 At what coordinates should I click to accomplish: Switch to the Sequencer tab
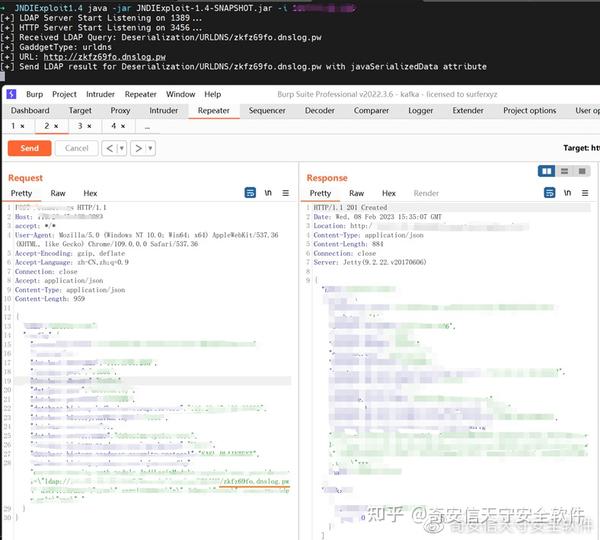[x=267, y=111]
